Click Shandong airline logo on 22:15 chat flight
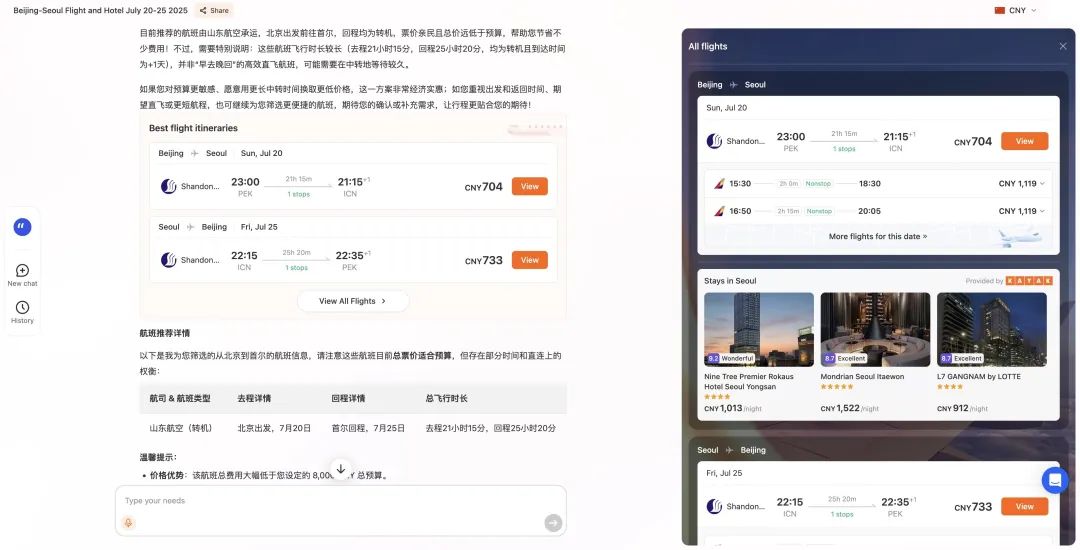This screenshot has height=550, width=1080. pyautogui.click(x=169, y=260)
